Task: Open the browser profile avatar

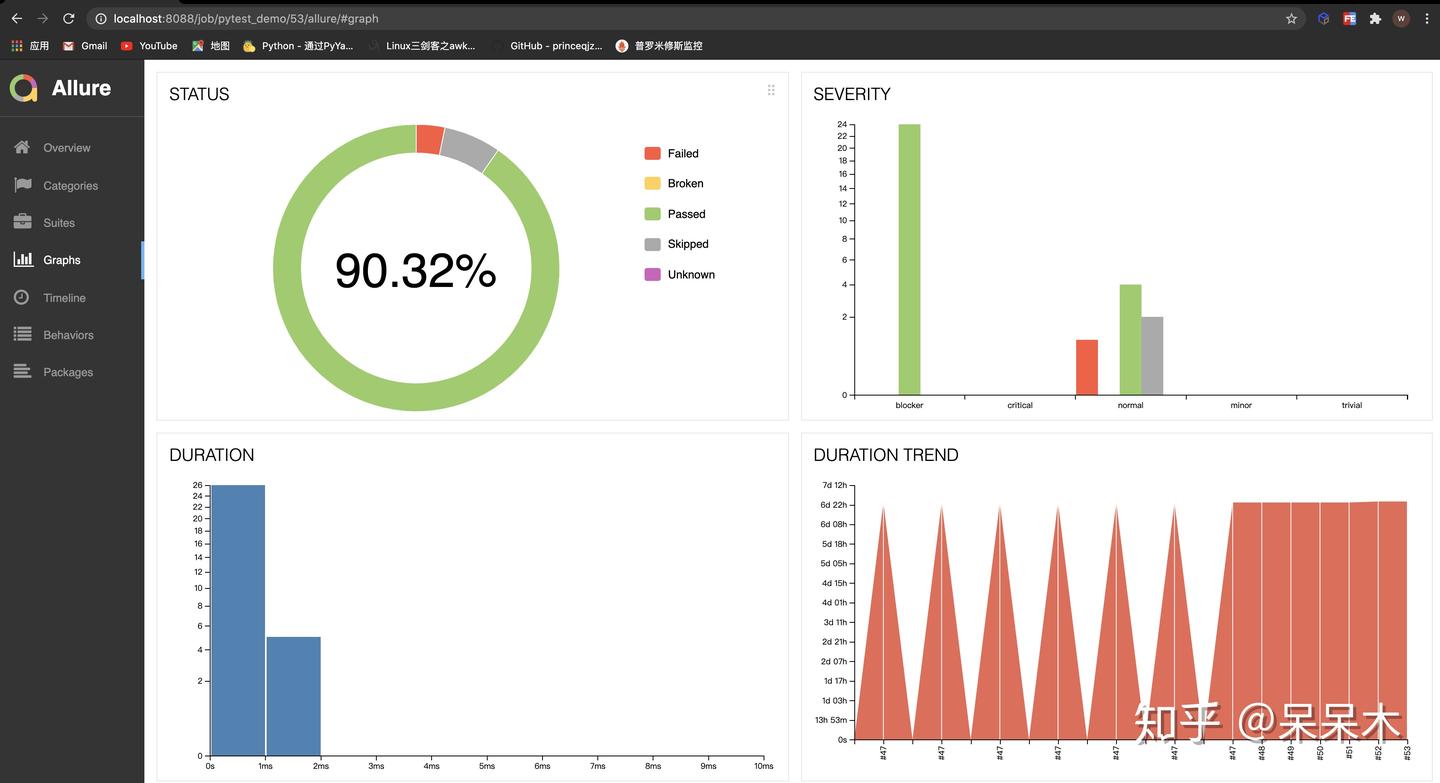Action: pyautogui.click(x=1401, y=18)
